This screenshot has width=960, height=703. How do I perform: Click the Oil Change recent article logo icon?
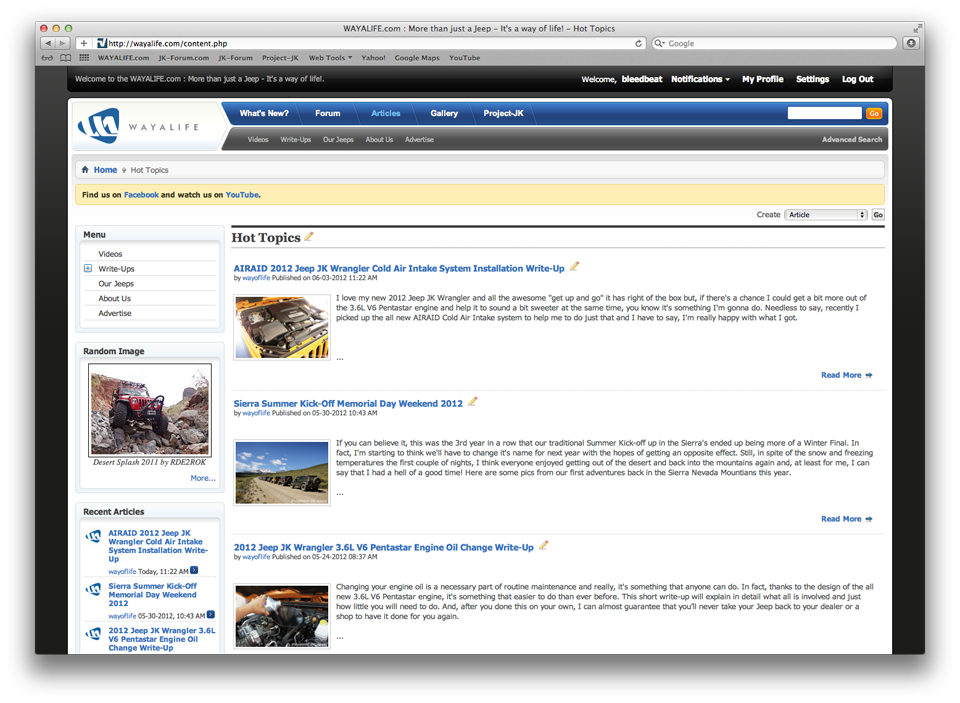point(94,634)
